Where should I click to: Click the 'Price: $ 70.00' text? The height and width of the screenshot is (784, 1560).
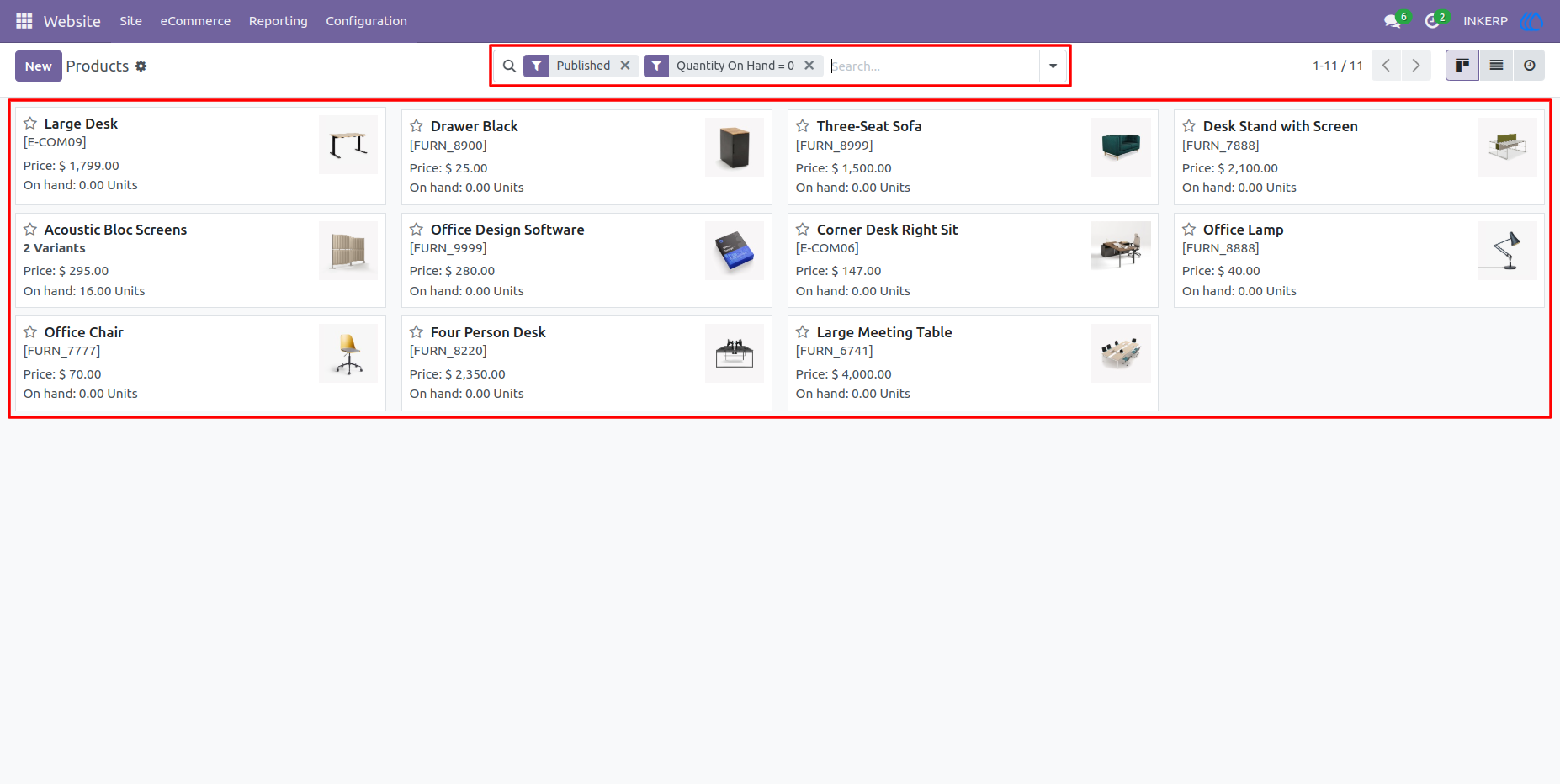coord(62,374)
